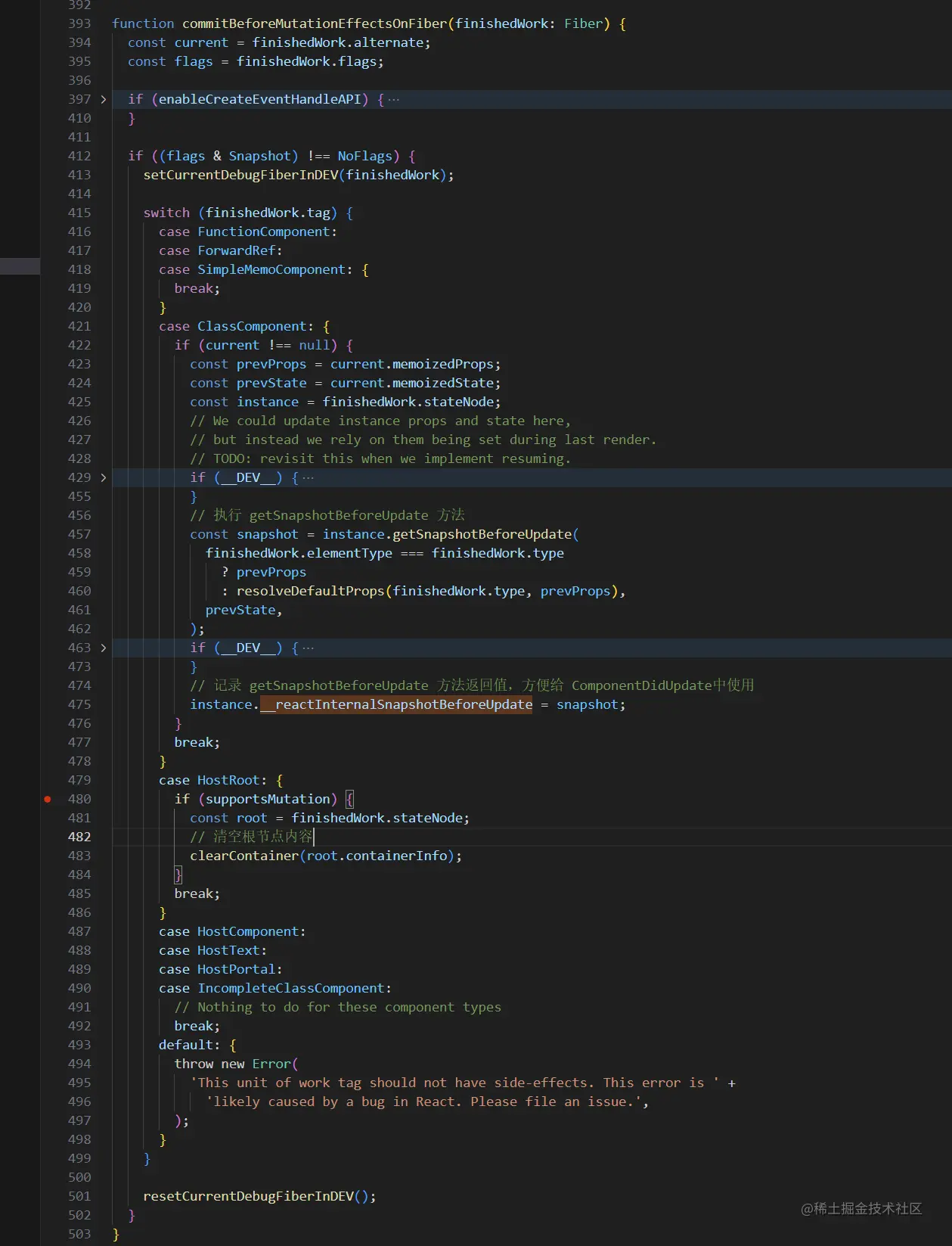
Task: Click case ForwardRef label
Action: tap(221, 250)
